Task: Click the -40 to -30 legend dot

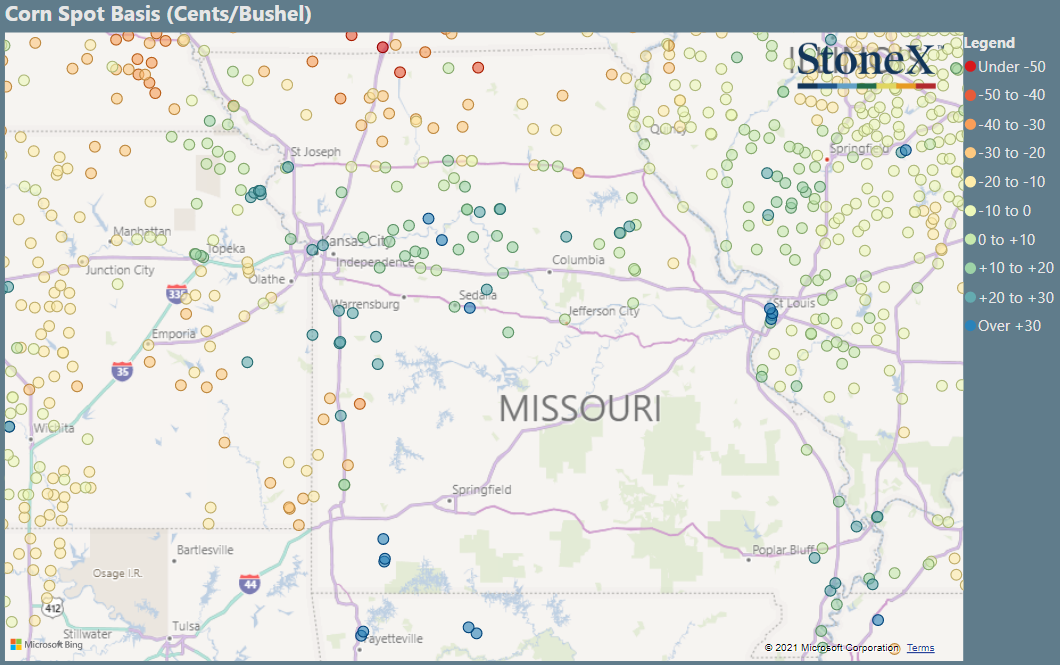Action: tap(970, 124)
